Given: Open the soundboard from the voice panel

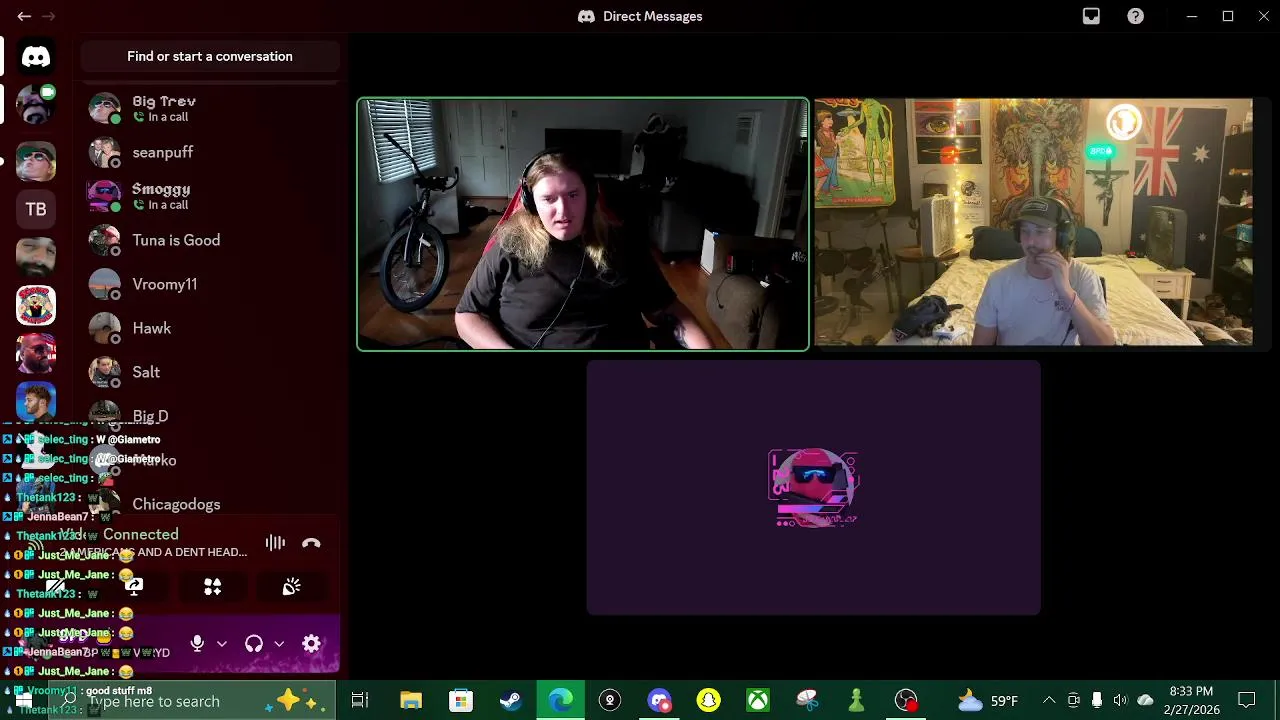Looking at the screenshot, I should (x=291, y=587).
